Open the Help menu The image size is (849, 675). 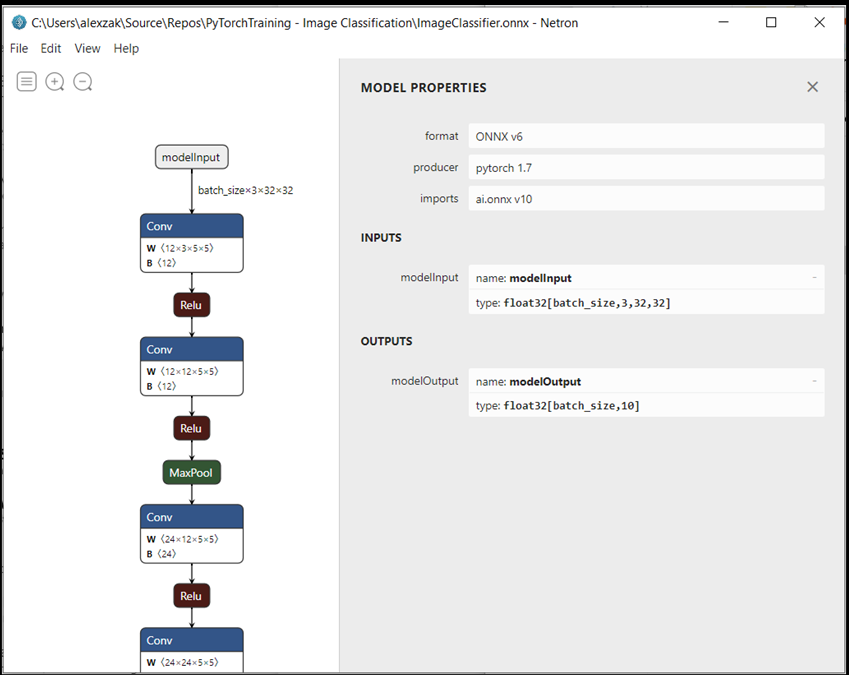pyautogui.click(x=126, y=48)
